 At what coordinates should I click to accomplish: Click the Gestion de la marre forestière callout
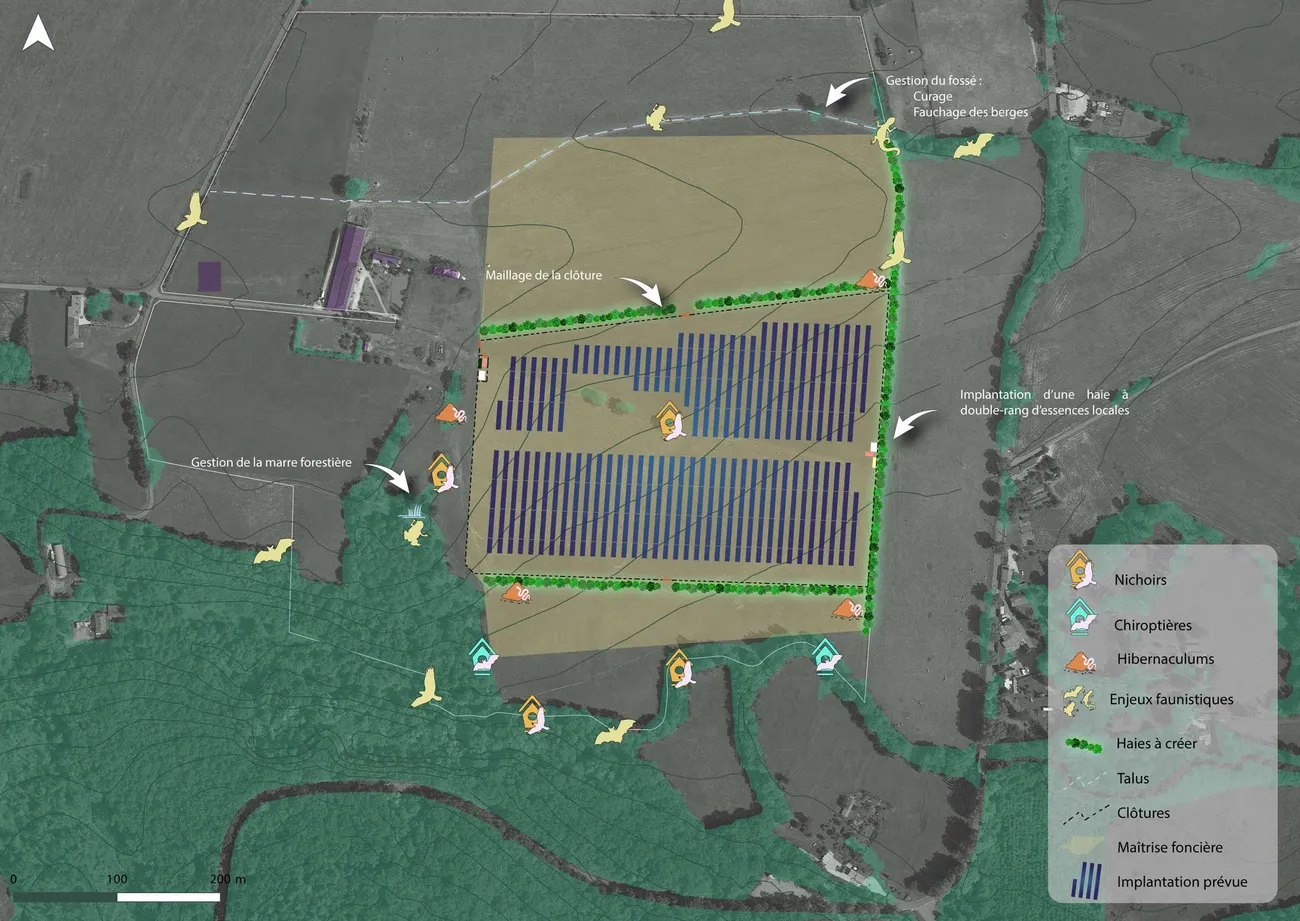click(x=271, y=461)
